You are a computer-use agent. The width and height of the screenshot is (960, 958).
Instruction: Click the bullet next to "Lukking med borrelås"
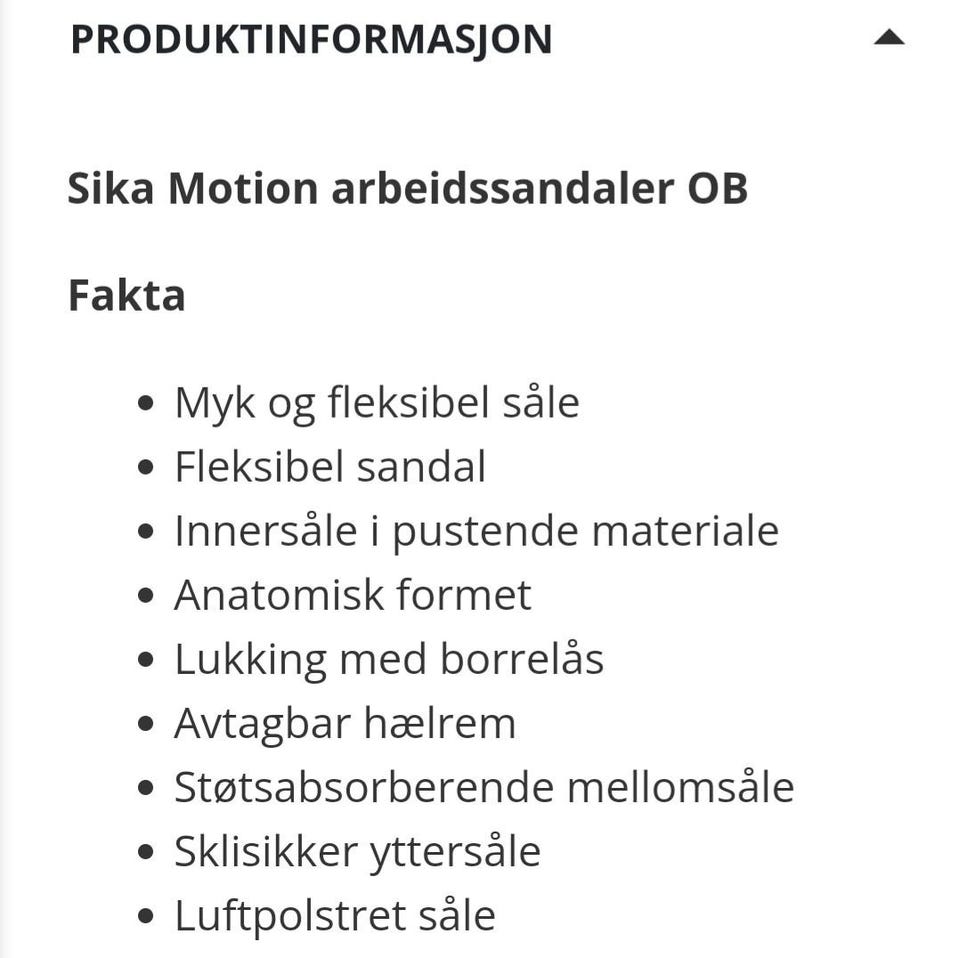tap(147, 661)
